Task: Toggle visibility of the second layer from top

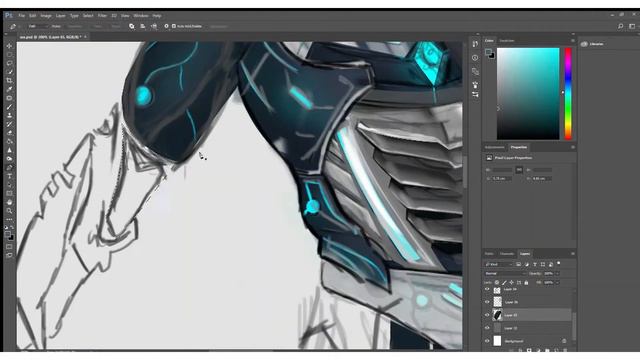Action: 487,302
